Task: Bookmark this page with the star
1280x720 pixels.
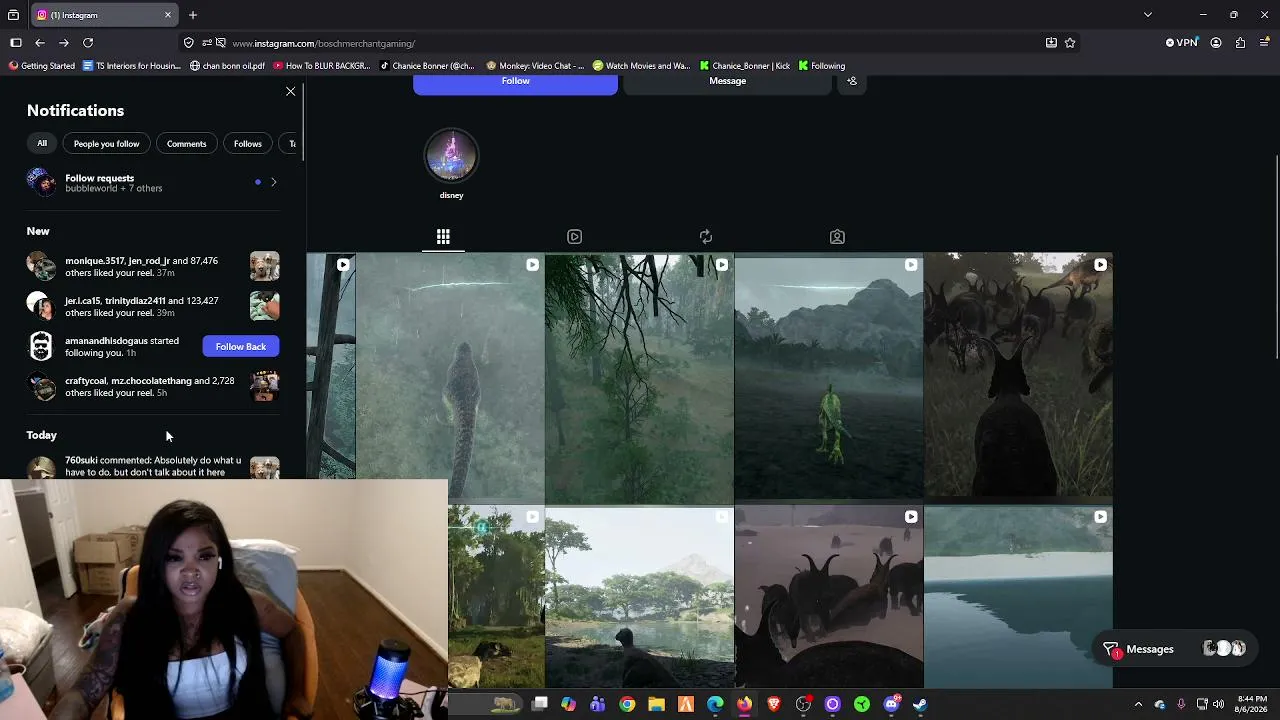Action: click(x=1070, y=43)
